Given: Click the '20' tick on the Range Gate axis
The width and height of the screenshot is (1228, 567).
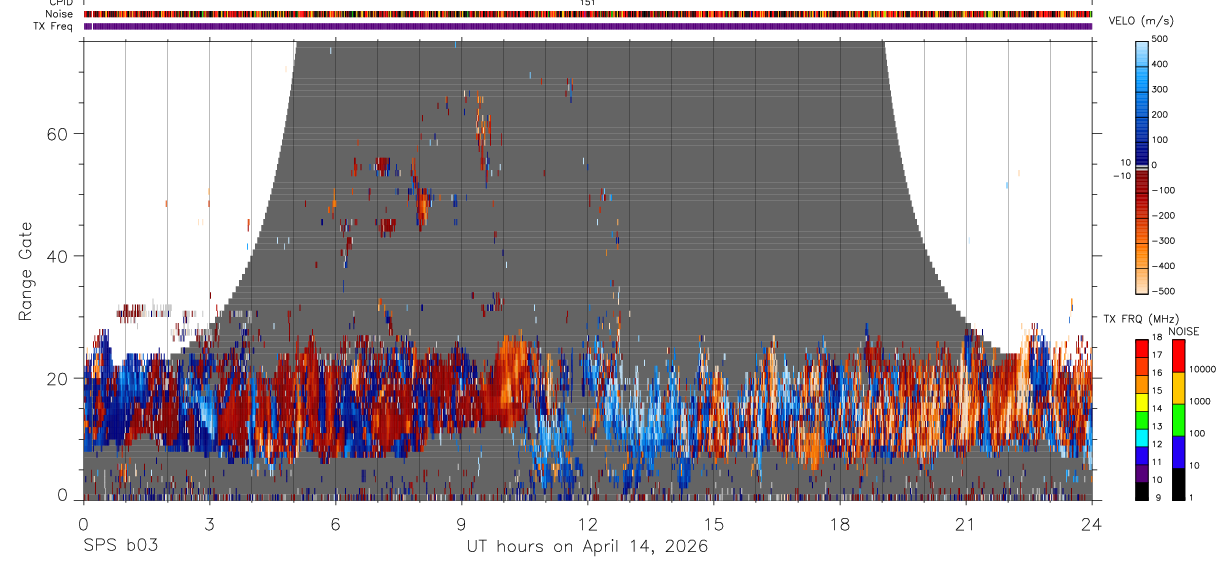Looking at the screenshot, I should point(58,378).
